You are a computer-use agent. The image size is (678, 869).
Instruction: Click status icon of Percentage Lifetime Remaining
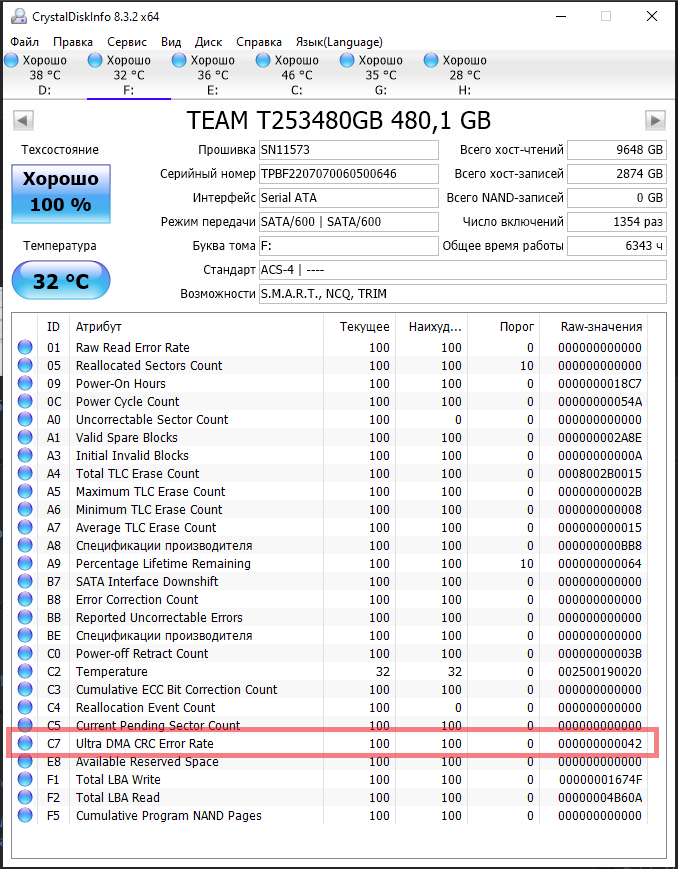point(25,563)
